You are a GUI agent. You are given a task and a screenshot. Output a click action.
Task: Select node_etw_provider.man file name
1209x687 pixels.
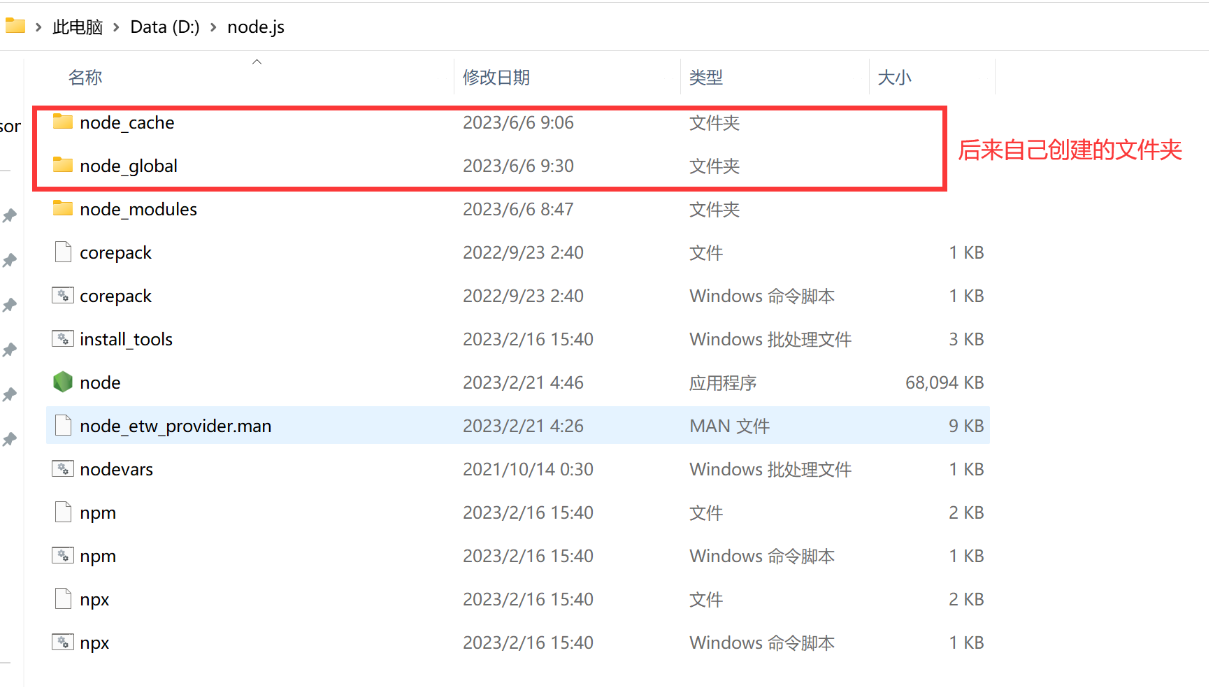click(176, 426)
